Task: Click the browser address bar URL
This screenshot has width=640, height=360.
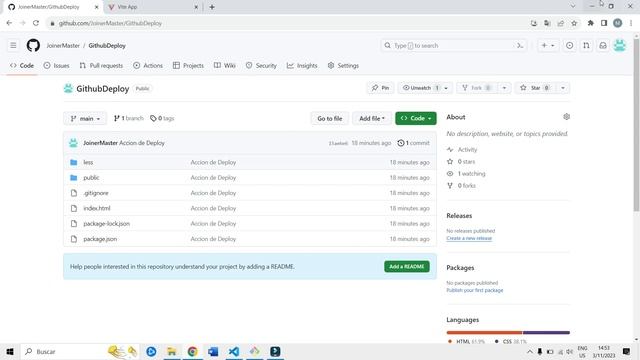Action: click(110, 23)
